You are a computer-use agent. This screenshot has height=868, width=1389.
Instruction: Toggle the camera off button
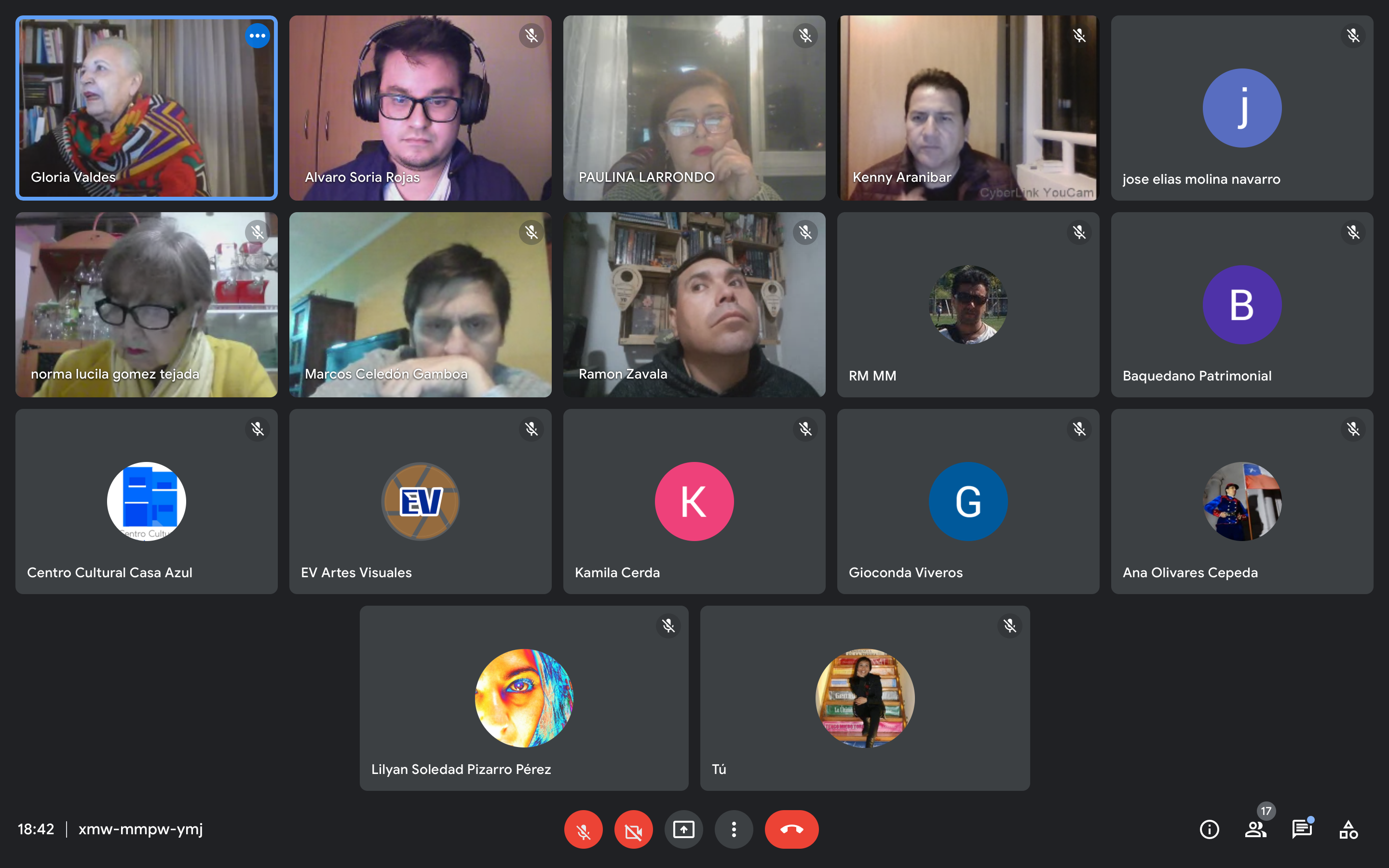(633, 829)
